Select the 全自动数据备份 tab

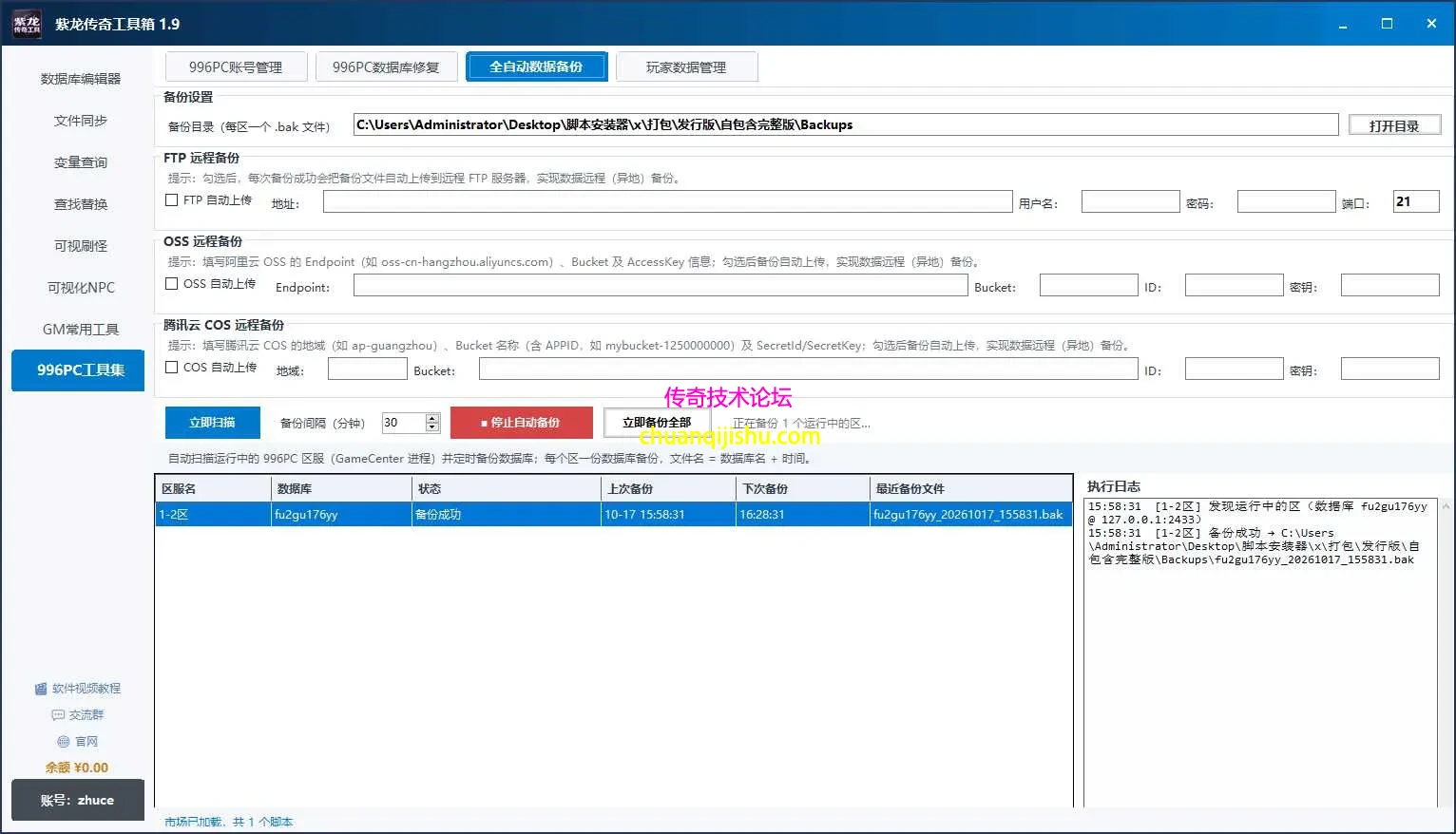536,67
